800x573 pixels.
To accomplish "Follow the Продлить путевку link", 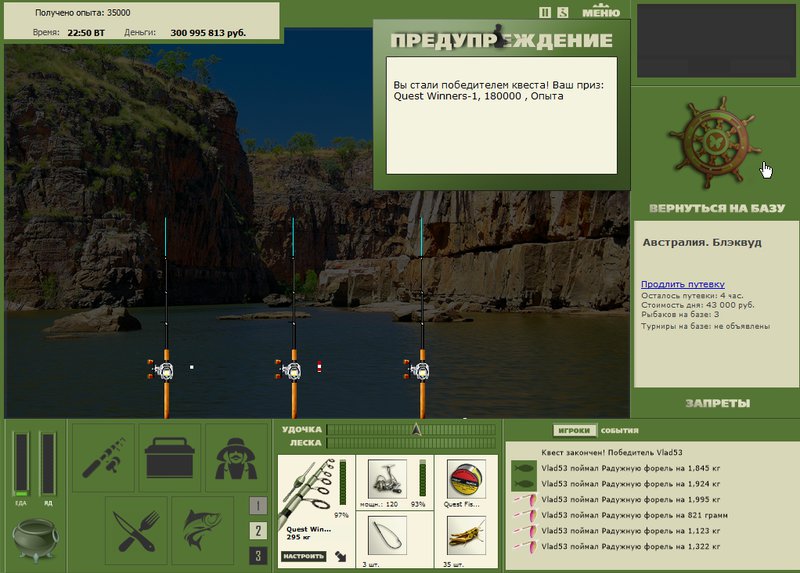I will (683, 284).
